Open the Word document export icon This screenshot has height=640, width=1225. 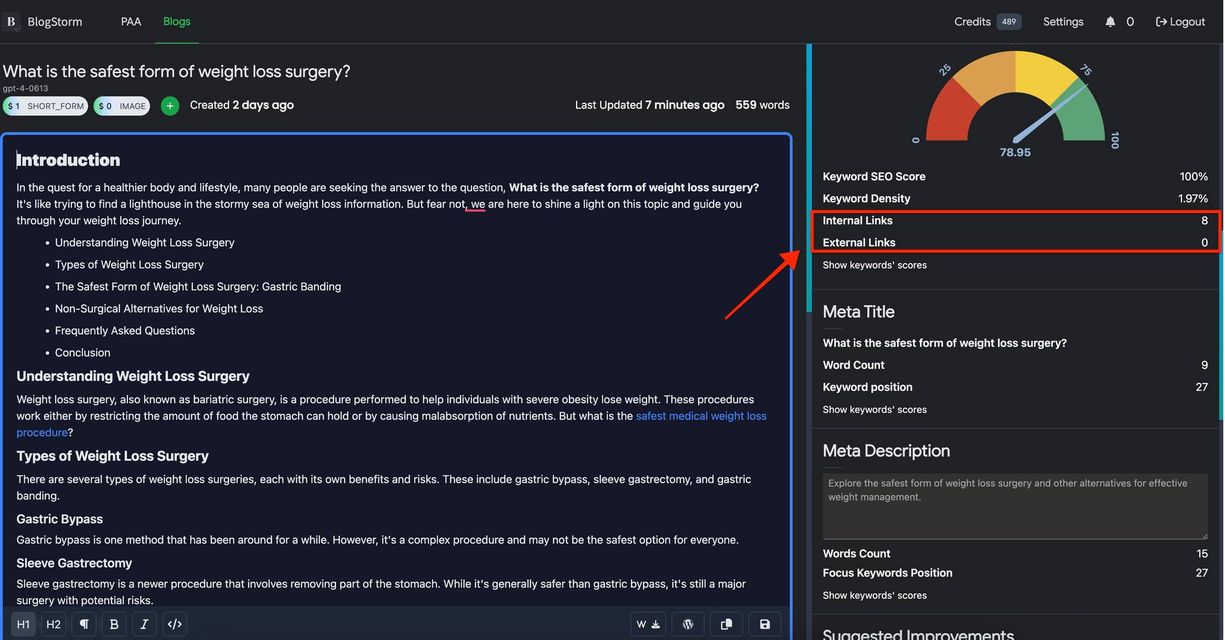(x=648, y=623)
